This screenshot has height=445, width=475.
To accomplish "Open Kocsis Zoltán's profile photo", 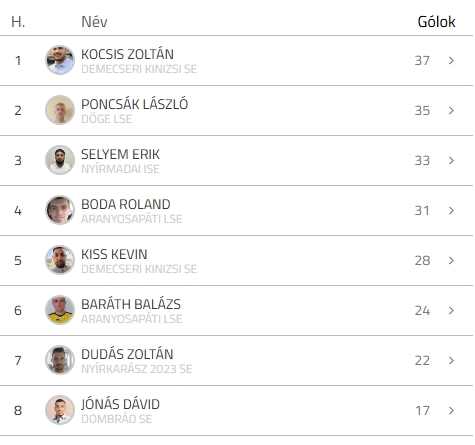I will click(60, 60).
